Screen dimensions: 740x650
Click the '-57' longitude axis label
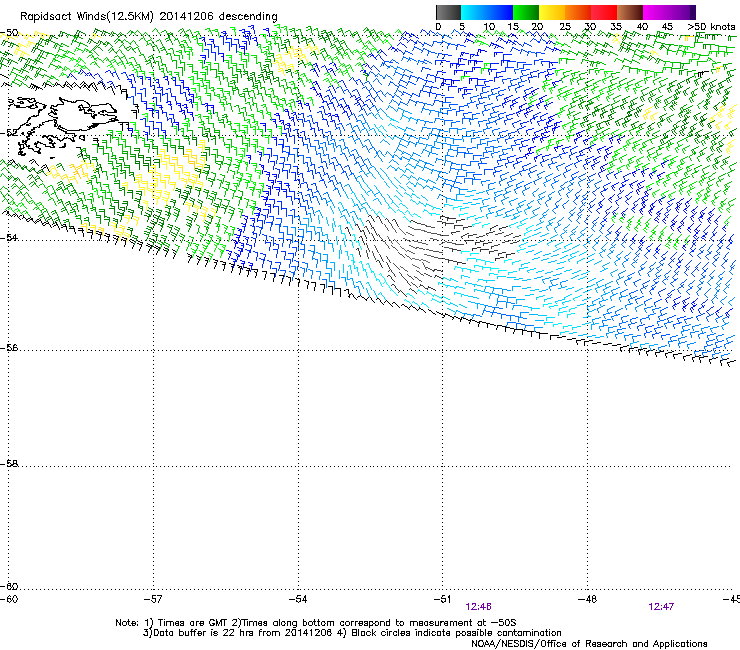tap(153, 599)
